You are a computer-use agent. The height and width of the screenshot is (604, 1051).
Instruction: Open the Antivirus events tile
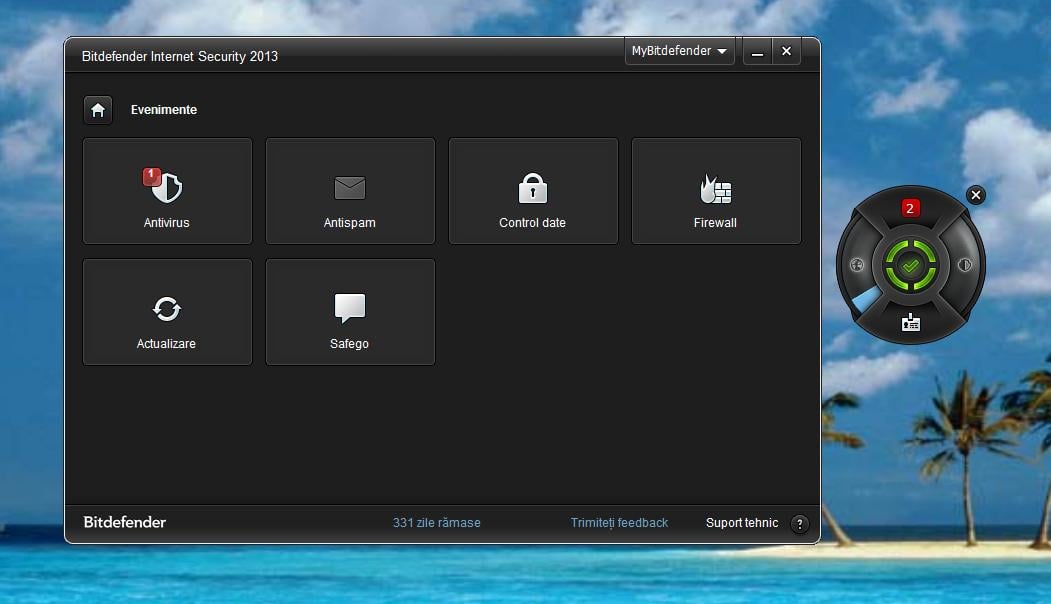(x=167, y=191)
